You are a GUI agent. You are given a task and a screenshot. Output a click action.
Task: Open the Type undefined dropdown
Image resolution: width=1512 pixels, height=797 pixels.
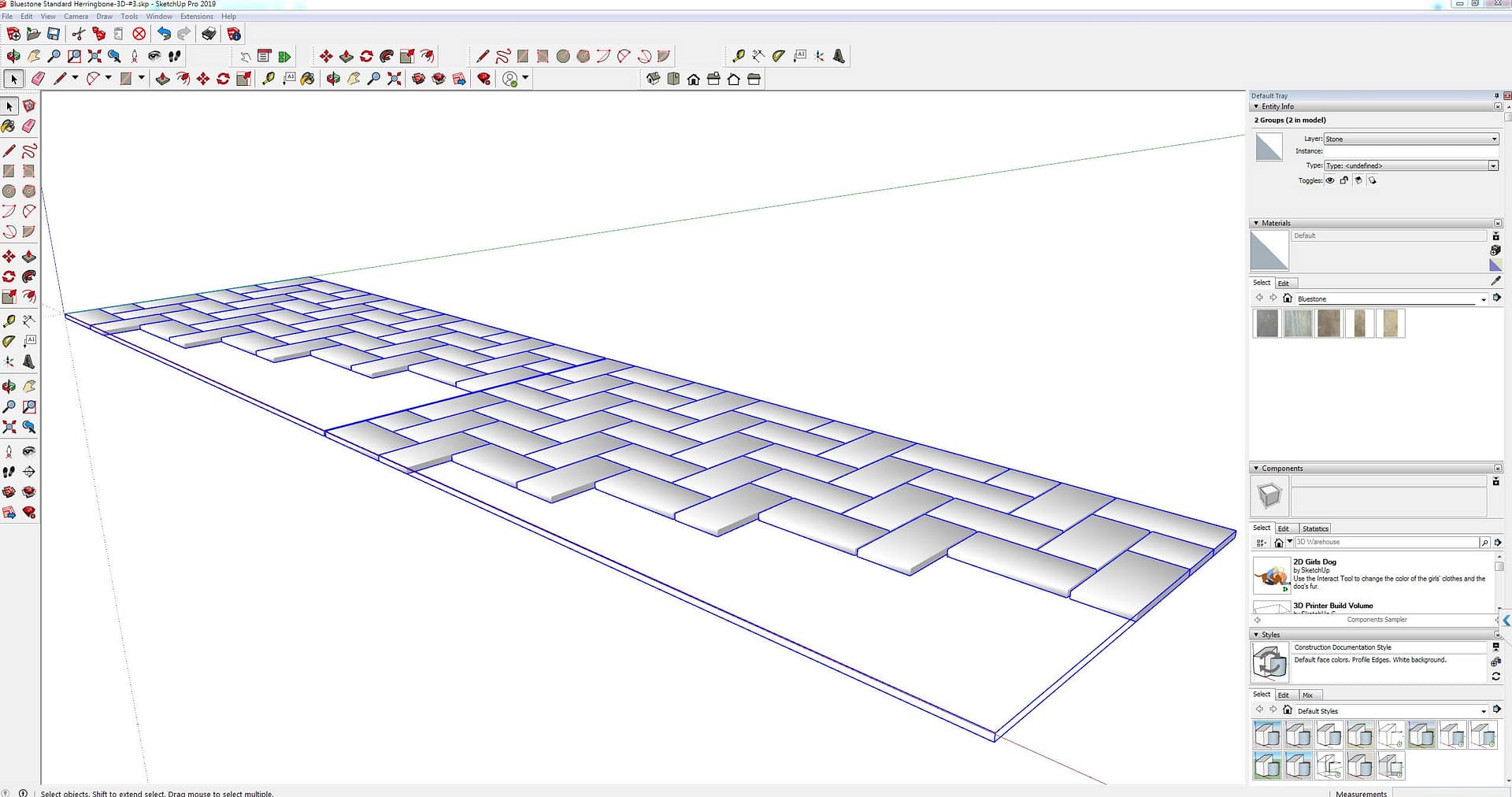(x=1410, y=165)
